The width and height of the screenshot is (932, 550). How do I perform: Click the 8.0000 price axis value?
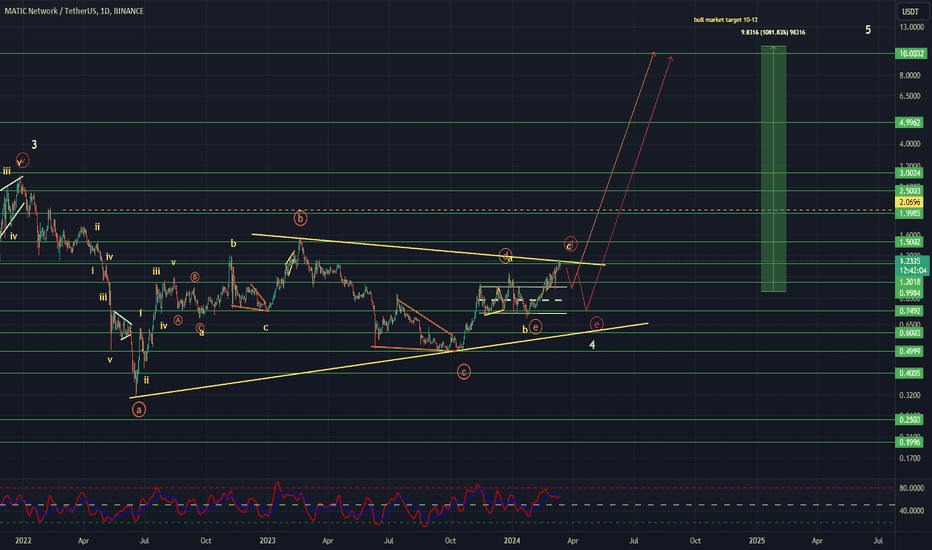911,76
